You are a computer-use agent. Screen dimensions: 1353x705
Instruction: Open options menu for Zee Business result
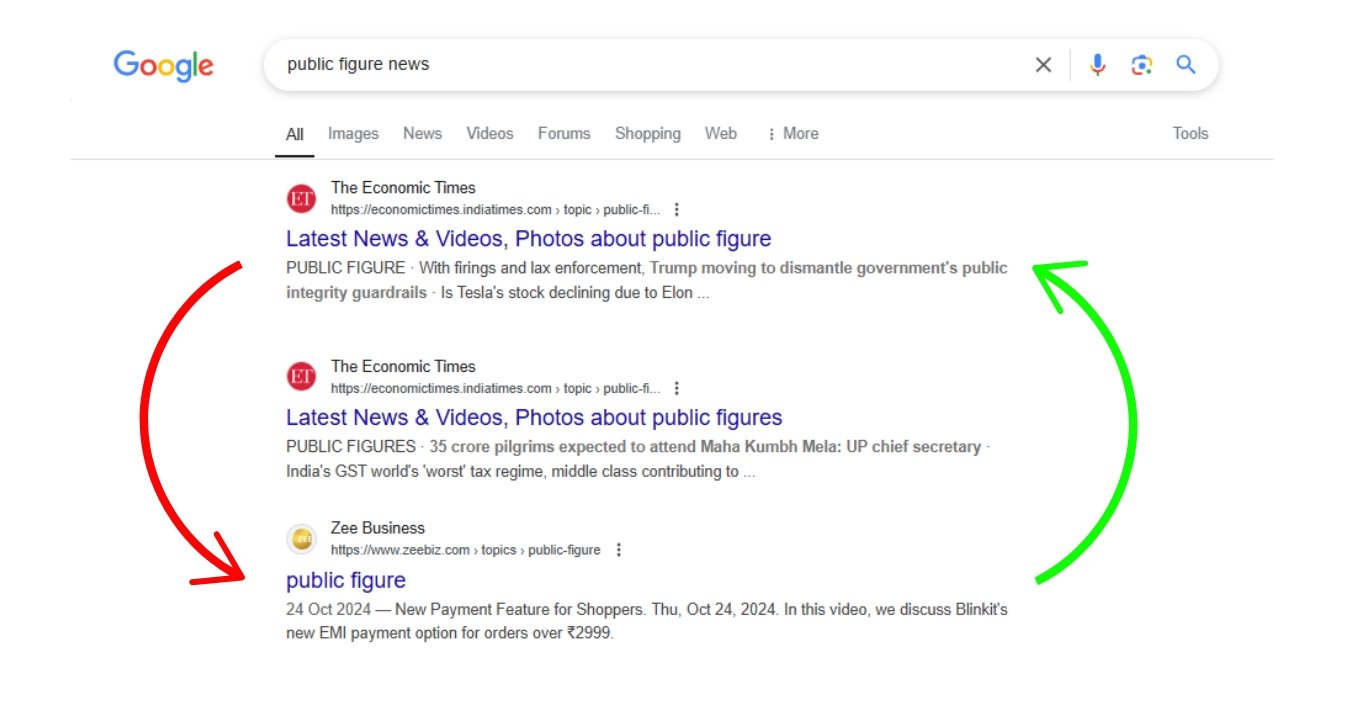[x=619, y=550]
